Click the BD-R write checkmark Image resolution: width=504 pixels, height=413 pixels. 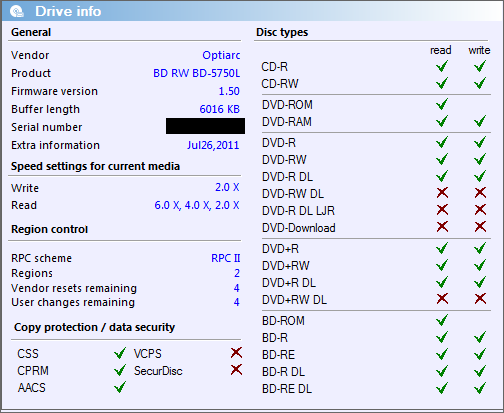tap(480, 337)
